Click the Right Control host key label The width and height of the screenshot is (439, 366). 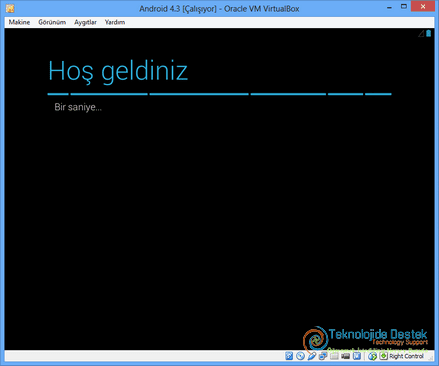click(x=406, y=356)
